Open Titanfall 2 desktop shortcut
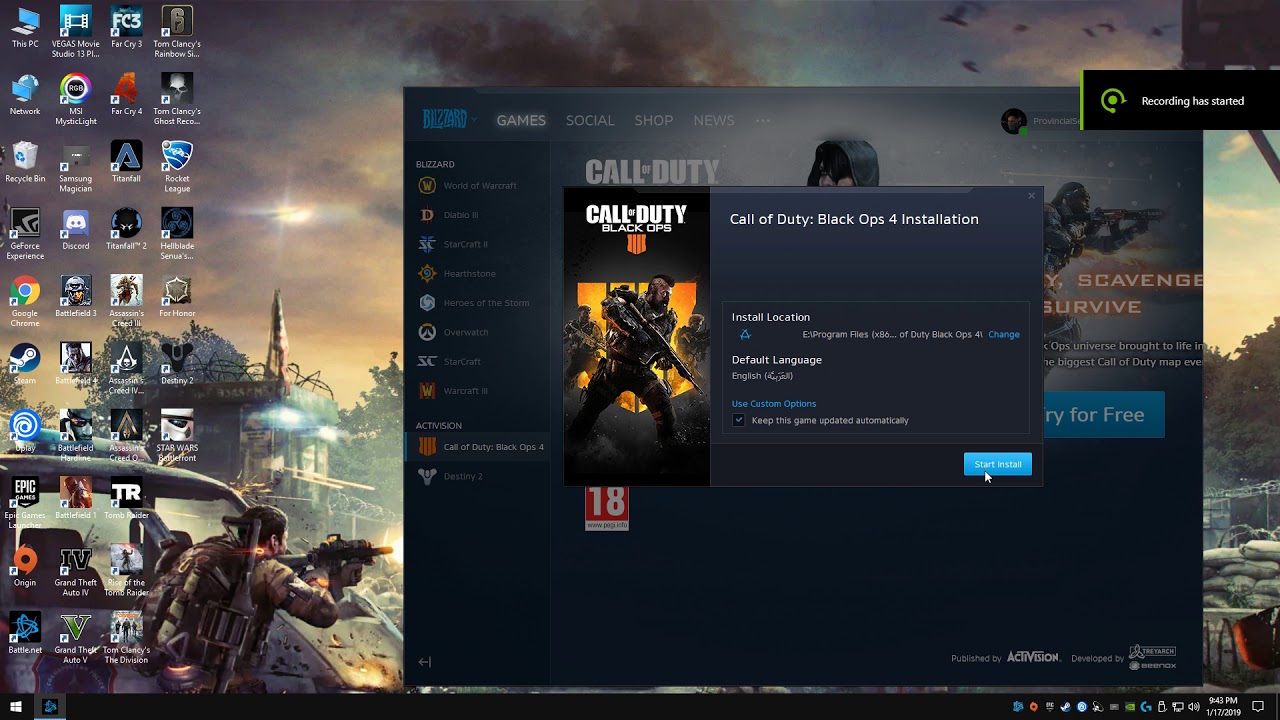 coord(126,230)
